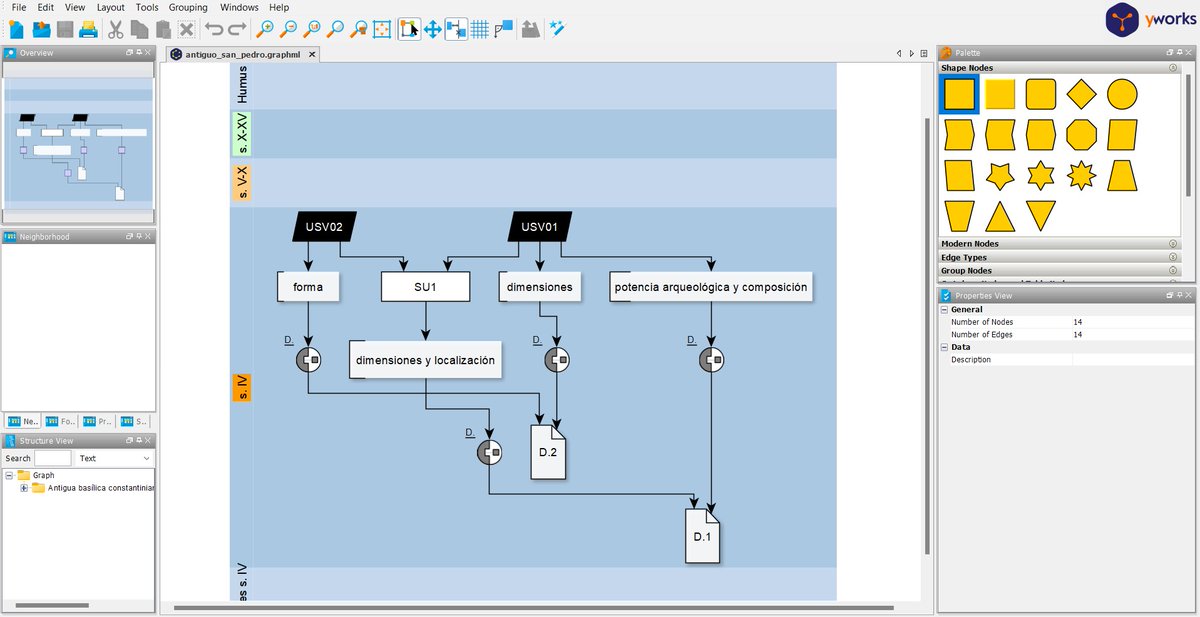Switch to the 'S..' panel tab
Viewport: 1200px width, 617px height.
[134, 422]
